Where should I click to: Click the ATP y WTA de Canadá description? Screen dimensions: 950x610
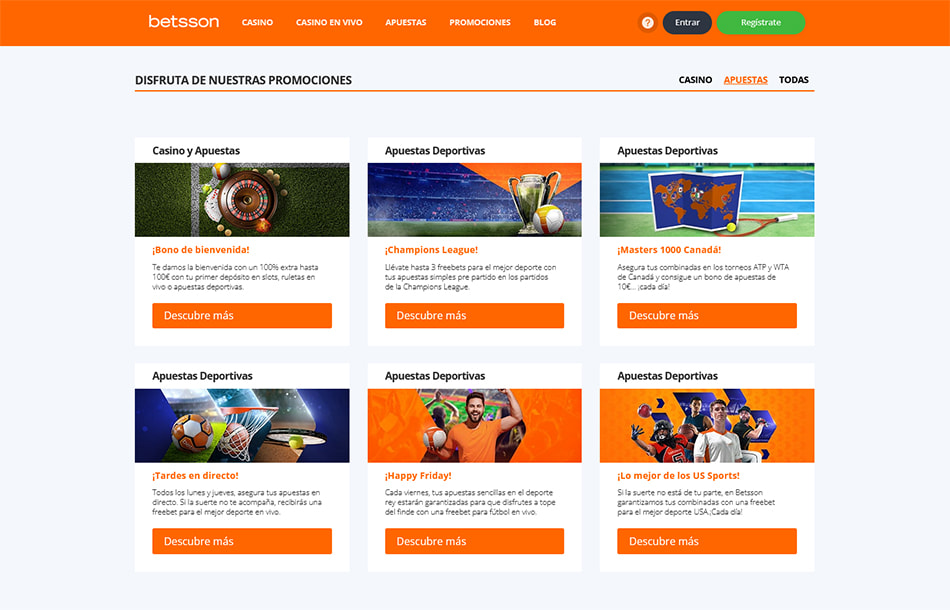tap(703, 277)
